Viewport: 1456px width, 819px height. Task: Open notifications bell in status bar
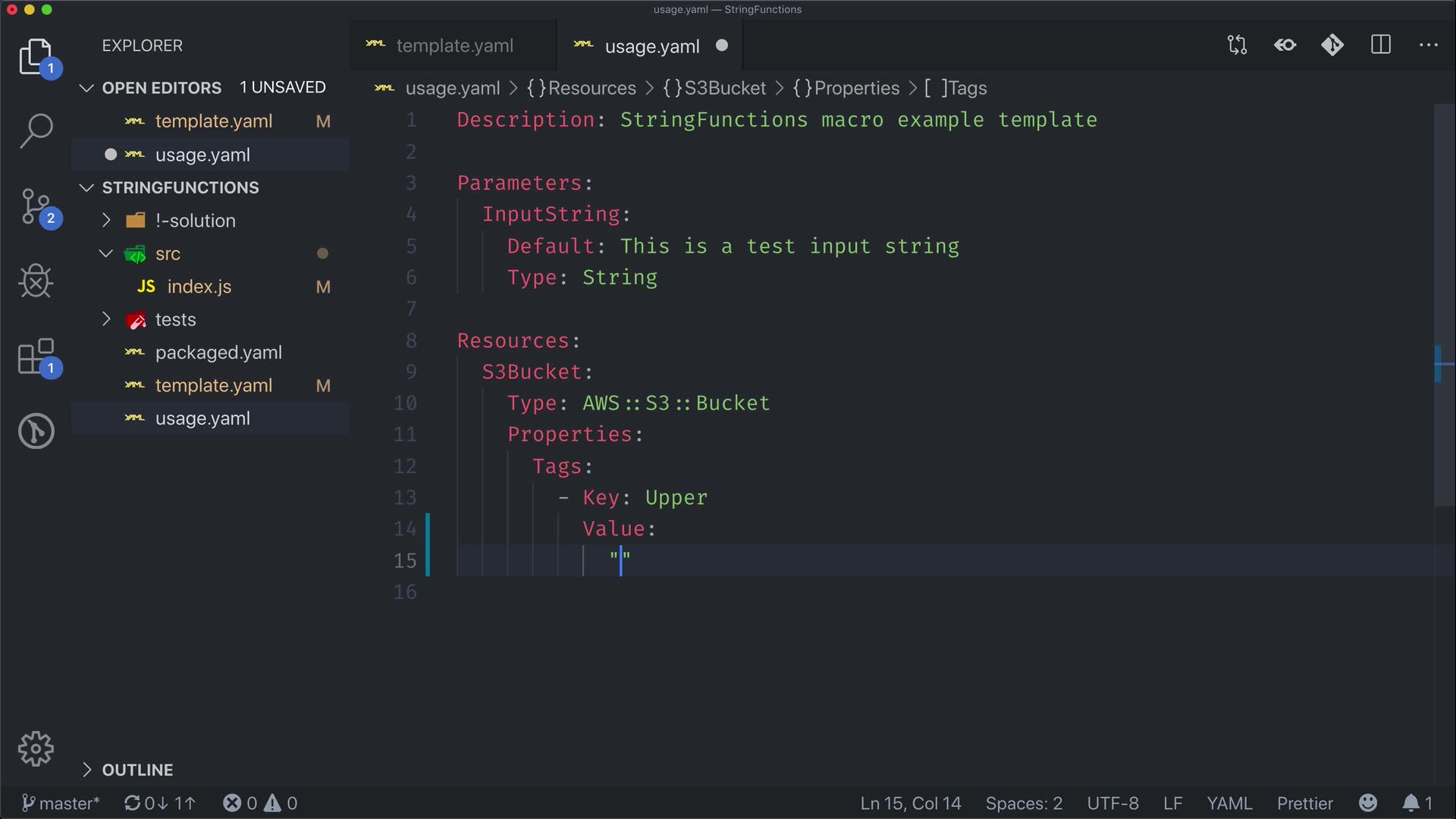pyautogui.click(x=1410, y=803)
